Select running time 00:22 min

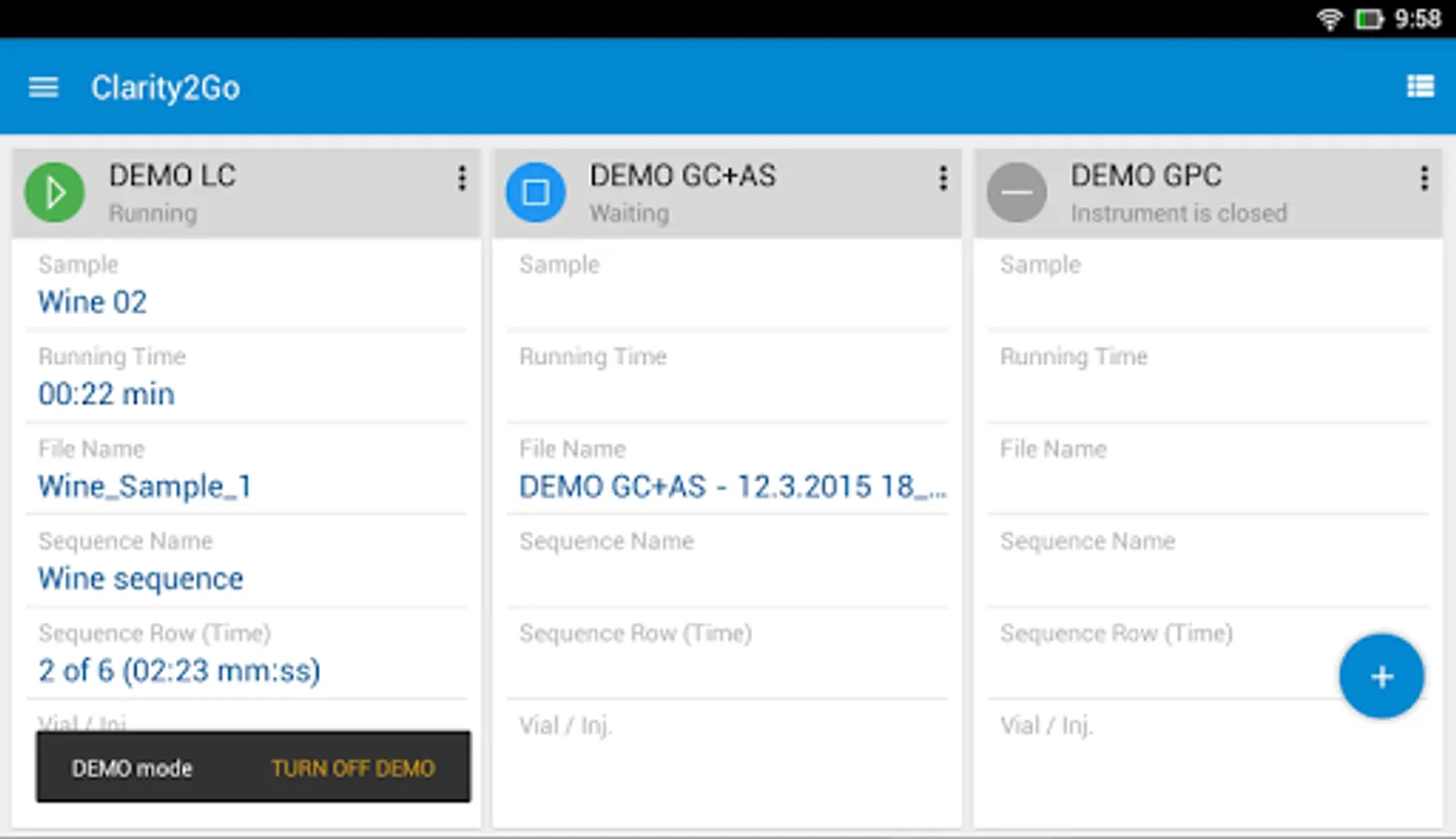[106, 394]
